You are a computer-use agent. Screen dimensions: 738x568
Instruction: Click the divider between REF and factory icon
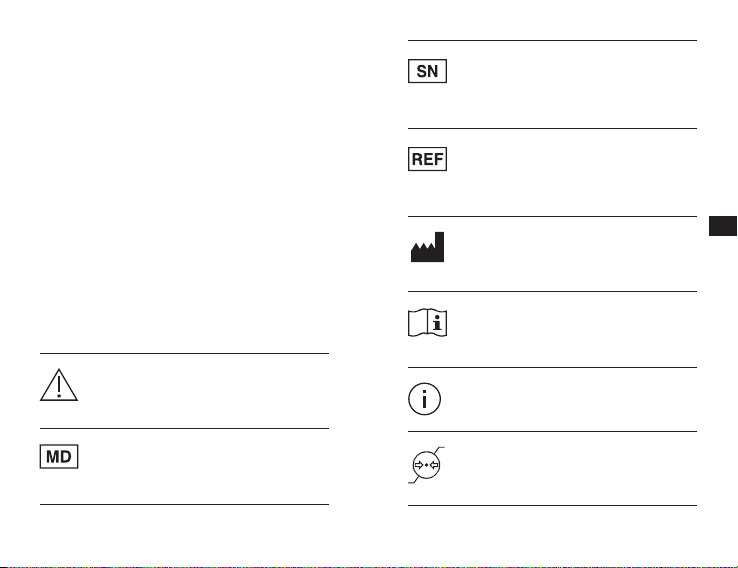point(552,216)
